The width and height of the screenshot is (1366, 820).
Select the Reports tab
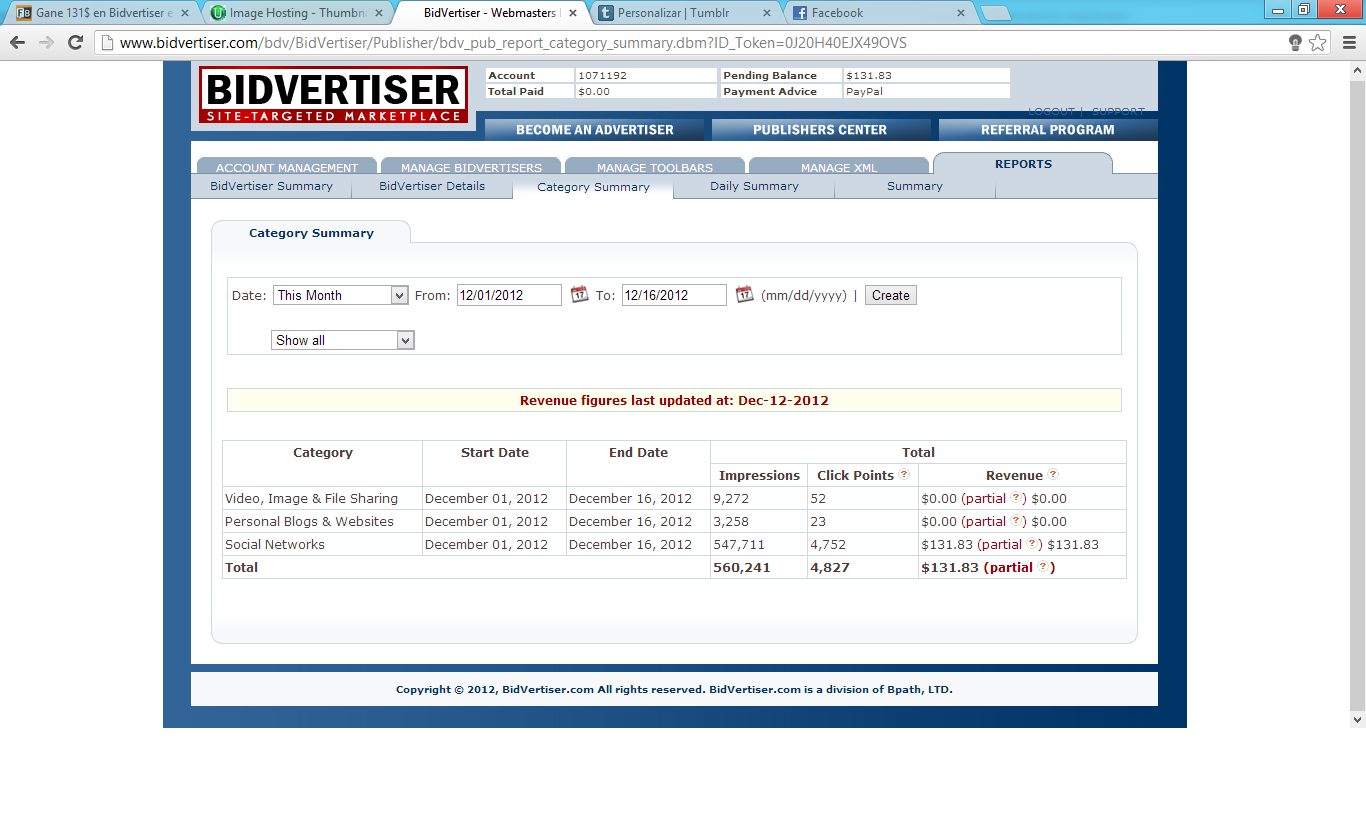[1023, 164]
